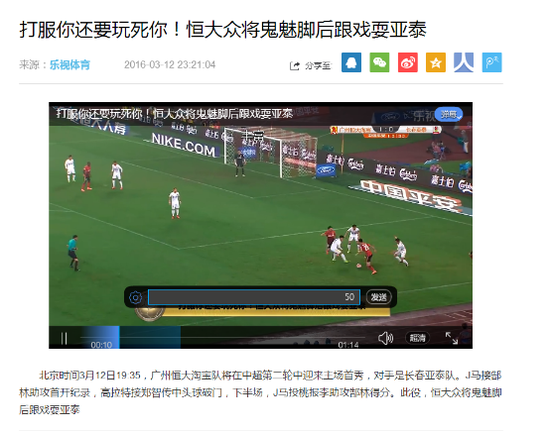Focus the danmaku comment input box
This screenshot has height=433, width=550.
(254, 297)
